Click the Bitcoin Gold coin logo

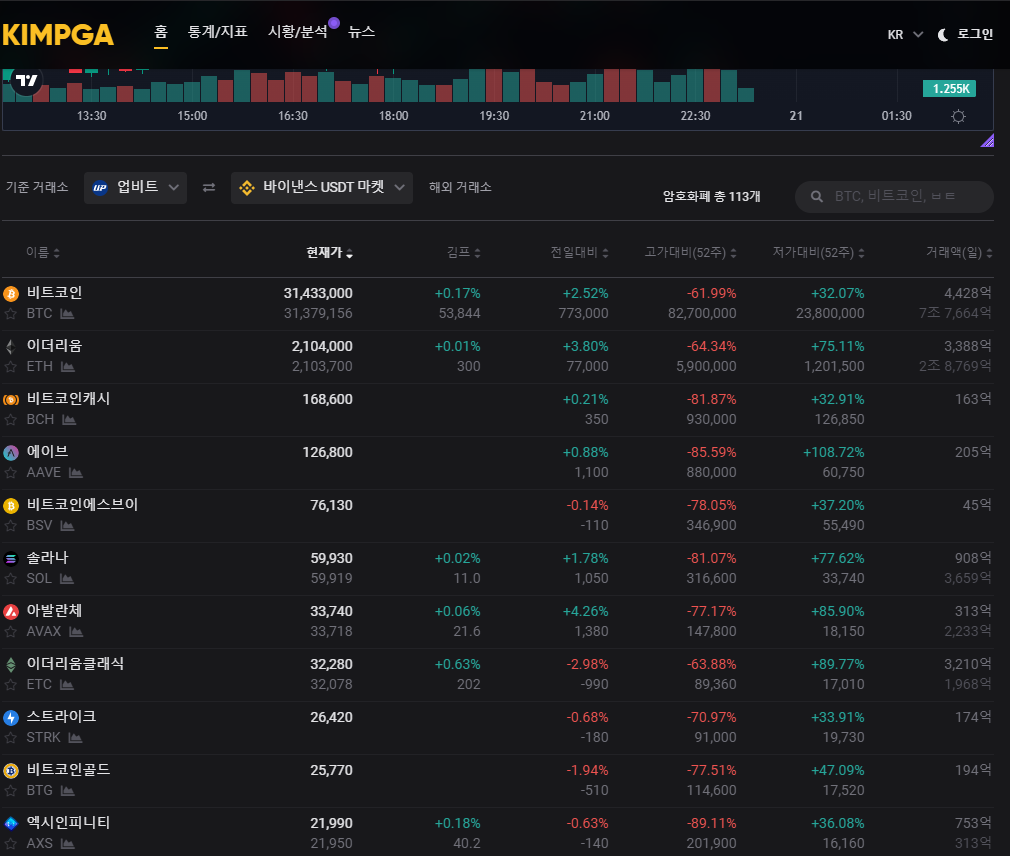point(11,770)
